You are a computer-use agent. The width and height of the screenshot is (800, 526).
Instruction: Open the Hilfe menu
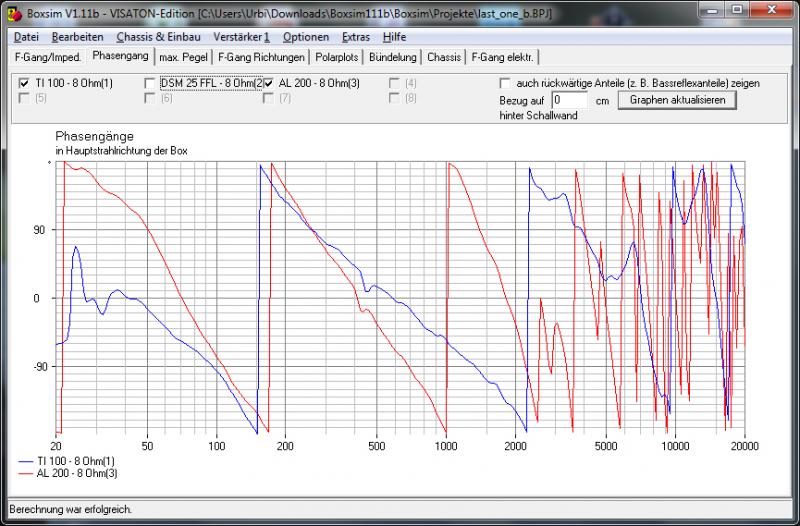pyautogui.click(x=395, y=36)
